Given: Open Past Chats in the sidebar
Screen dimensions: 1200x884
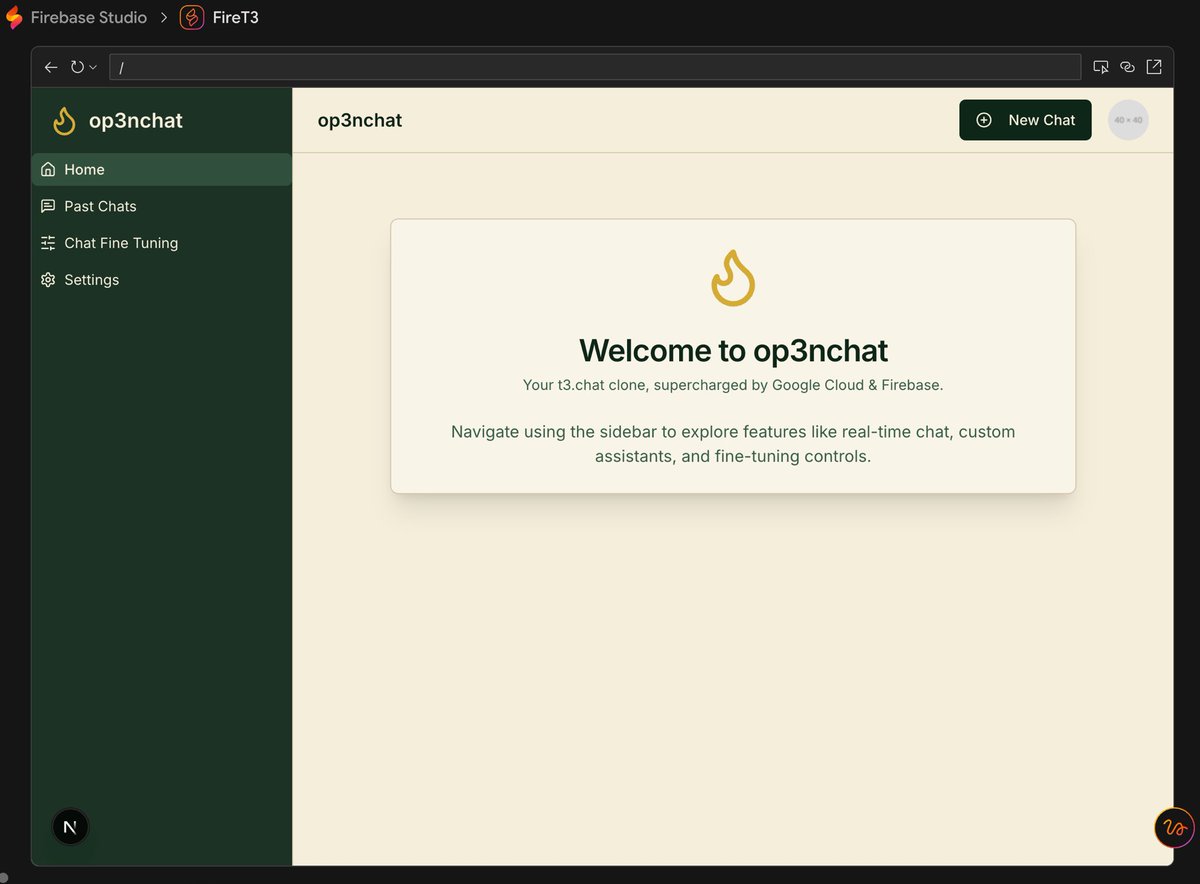Looking at the screenshot, I should pyautogui.click(x=162, y=206).
